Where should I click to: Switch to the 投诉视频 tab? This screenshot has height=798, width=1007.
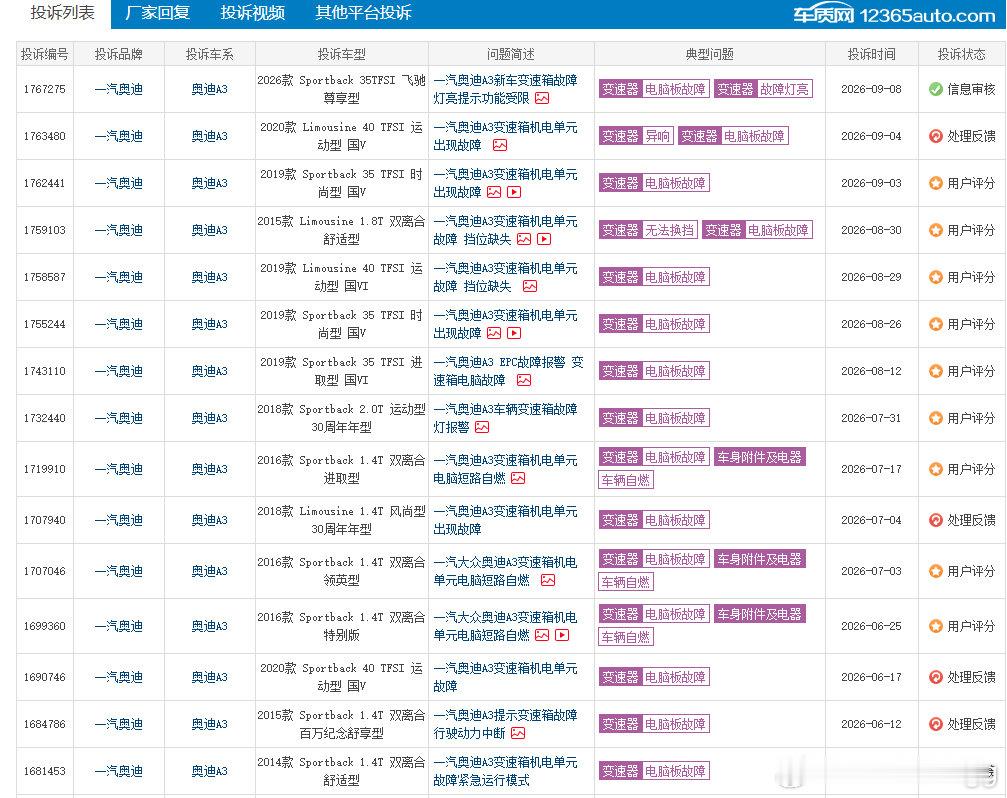pos(252,13)
